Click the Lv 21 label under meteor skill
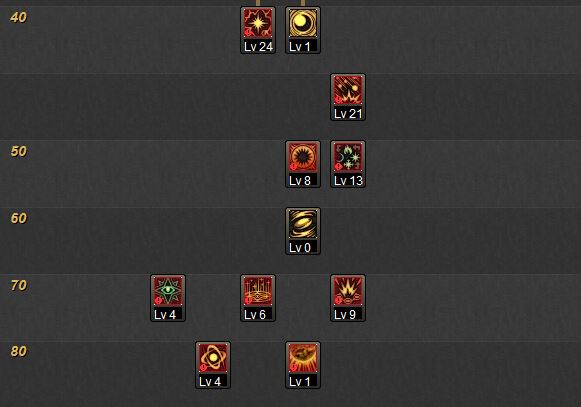Image resolution: width=581 pixels, height=407 pixels. (x=348, y=114)
